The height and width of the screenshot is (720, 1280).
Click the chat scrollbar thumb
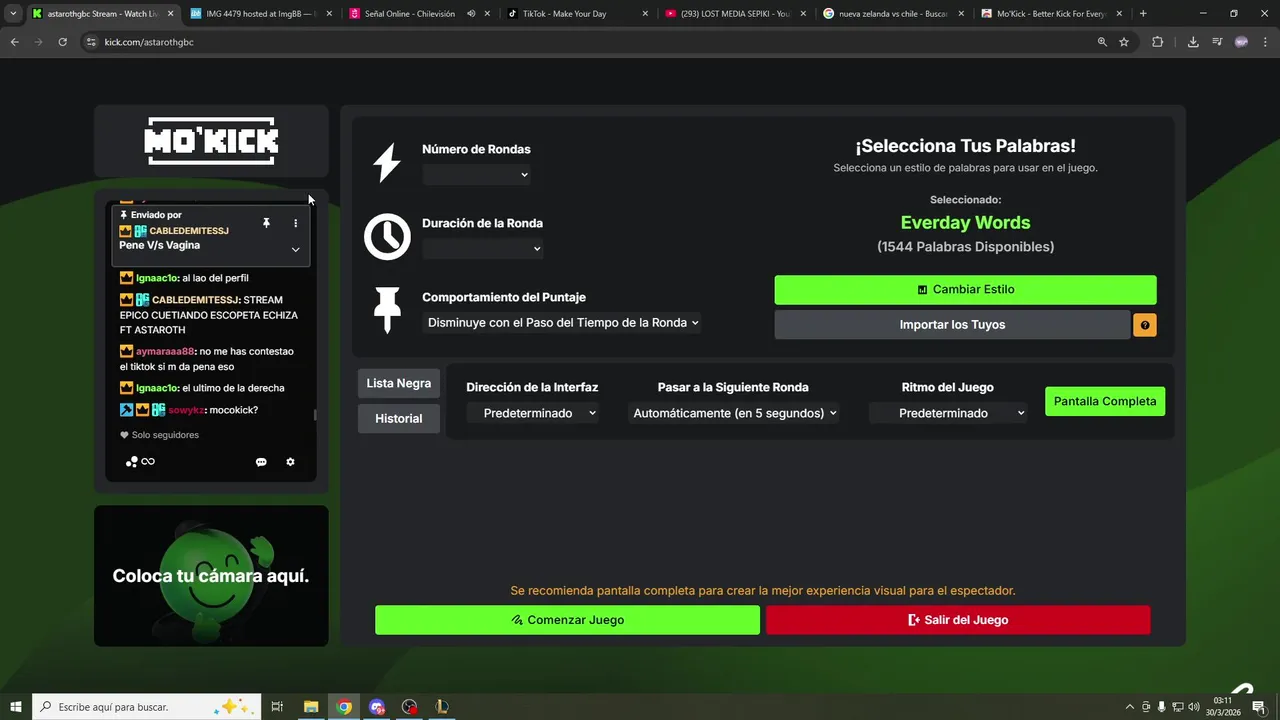coord(315,414)
